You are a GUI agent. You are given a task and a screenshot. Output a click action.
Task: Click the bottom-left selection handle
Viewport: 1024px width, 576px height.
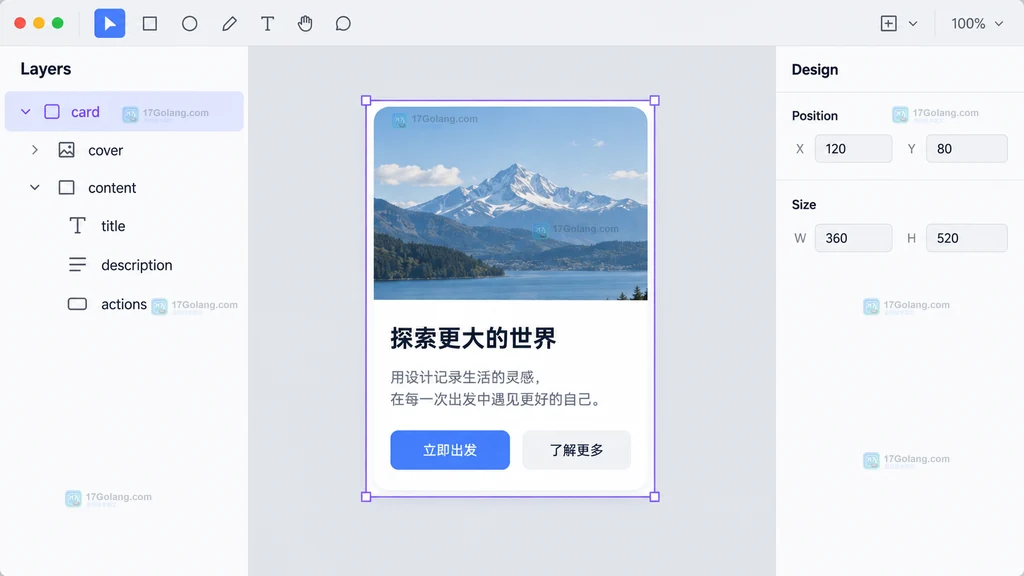click(366, 496)
